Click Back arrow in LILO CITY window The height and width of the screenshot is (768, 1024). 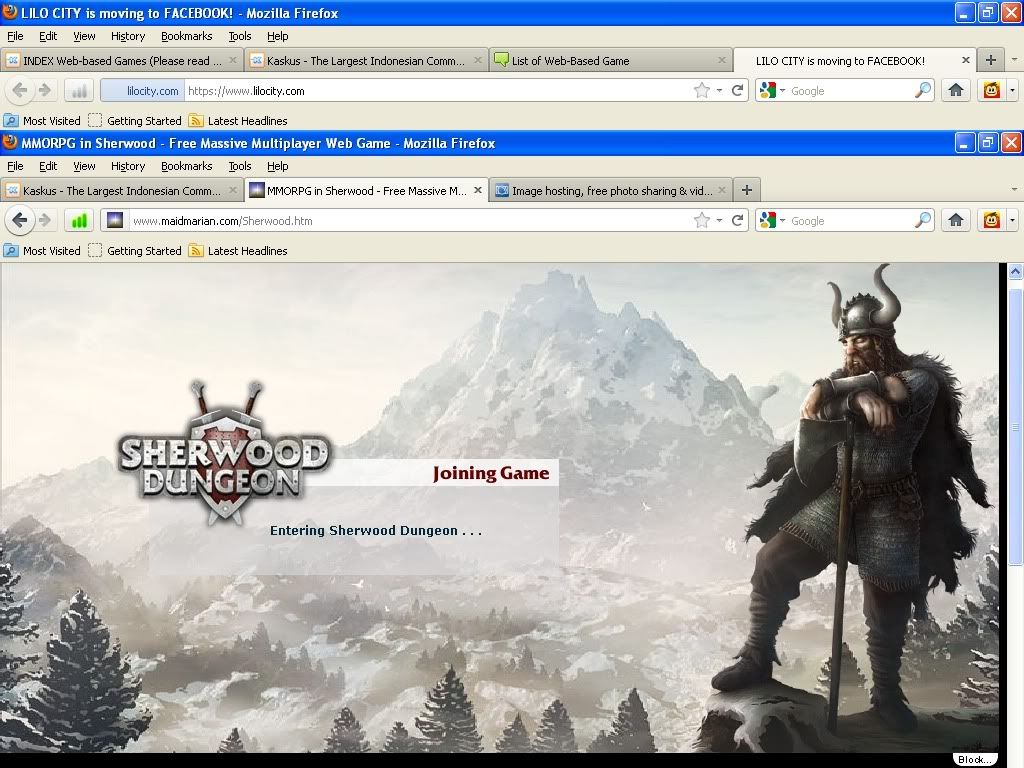[x=20, y=90]
